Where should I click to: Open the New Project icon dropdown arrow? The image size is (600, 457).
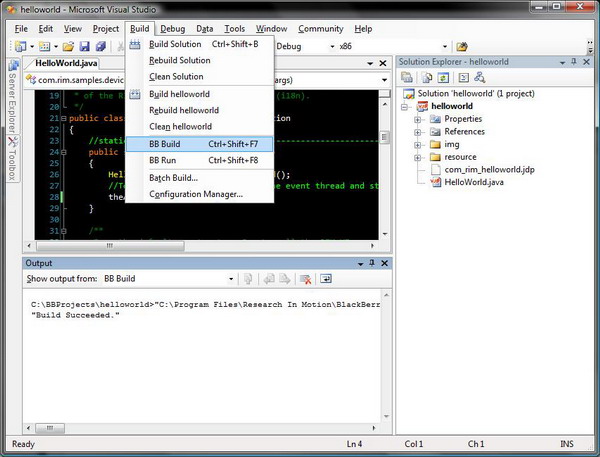pos(32,47)
